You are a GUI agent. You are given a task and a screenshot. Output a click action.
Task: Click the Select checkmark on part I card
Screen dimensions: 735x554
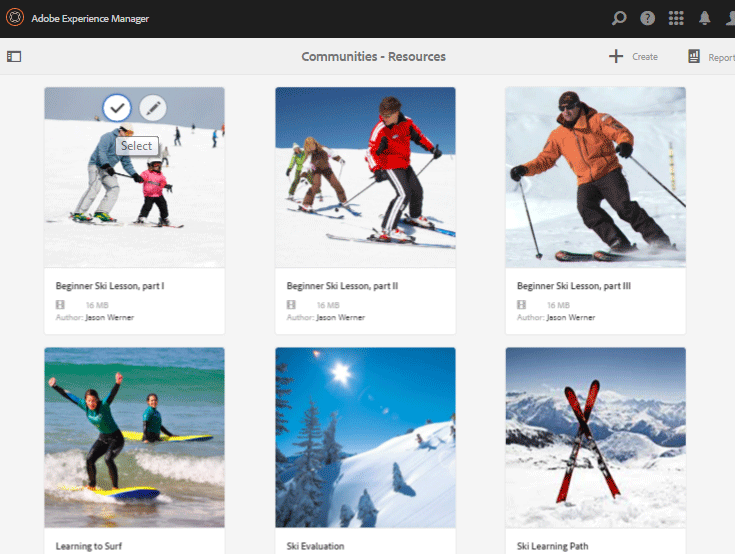pos(117,108)
